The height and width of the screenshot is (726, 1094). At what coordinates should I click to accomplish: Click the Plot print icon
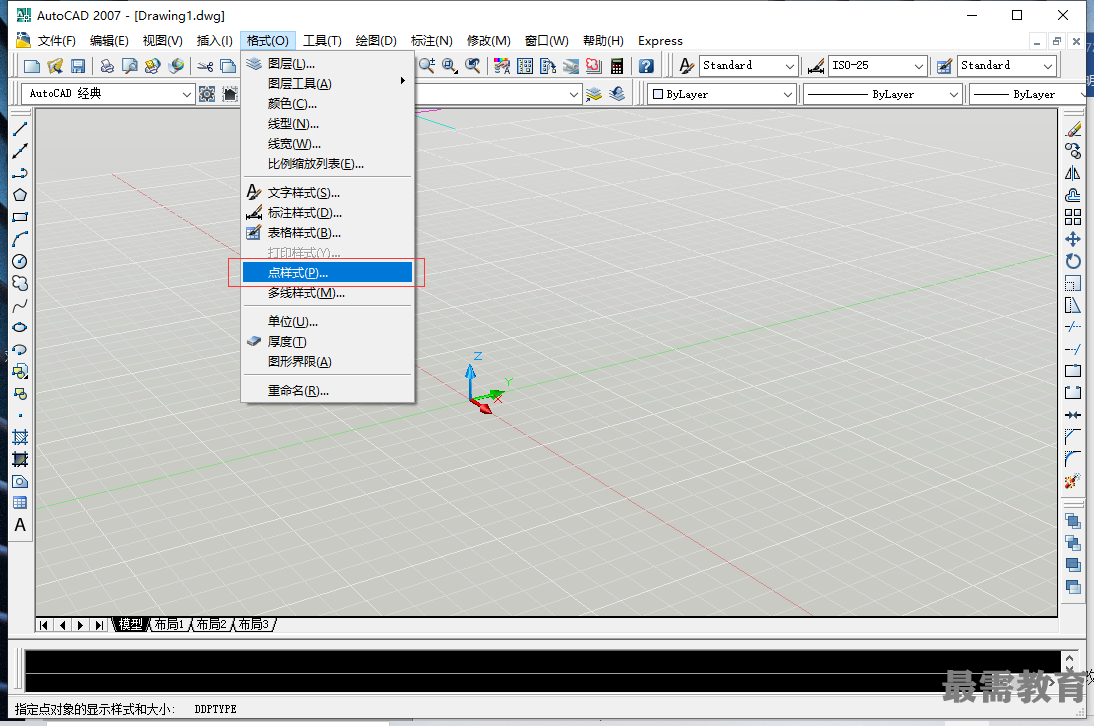click(107, 66)
